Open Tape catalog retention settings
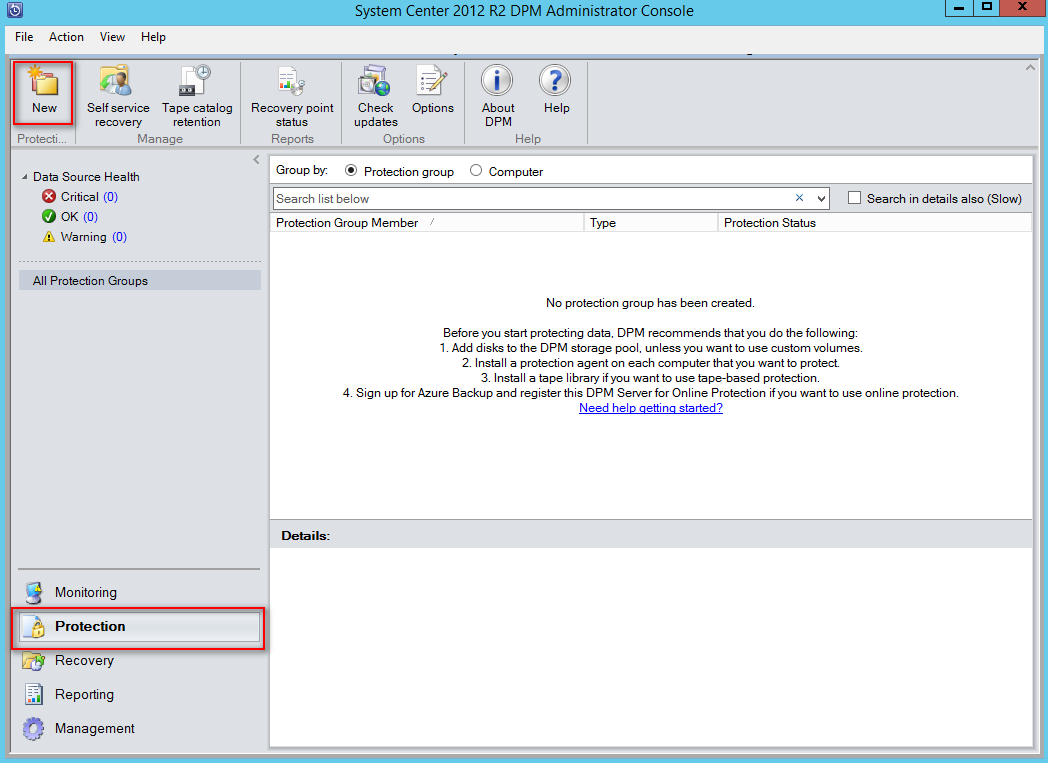 pyautogui.click(x=196, y=96)
